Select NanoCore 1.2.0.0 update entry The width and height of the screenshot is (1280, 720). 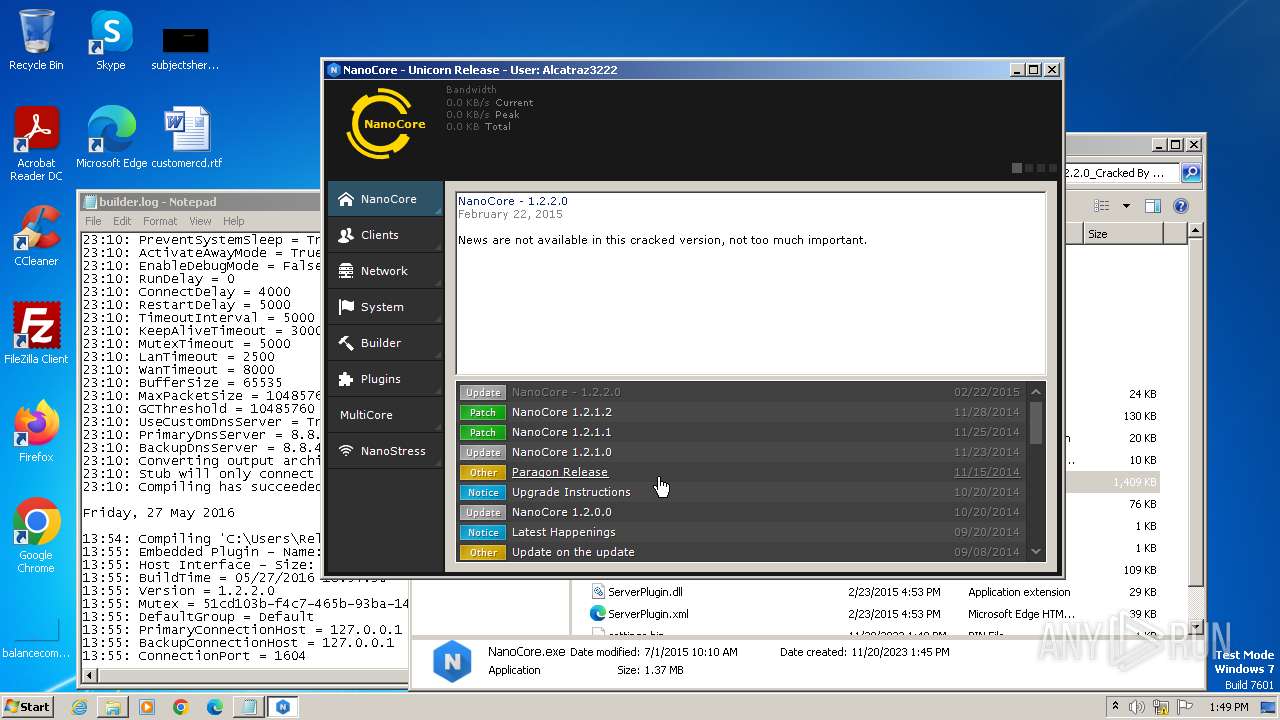tap(741, 512)
